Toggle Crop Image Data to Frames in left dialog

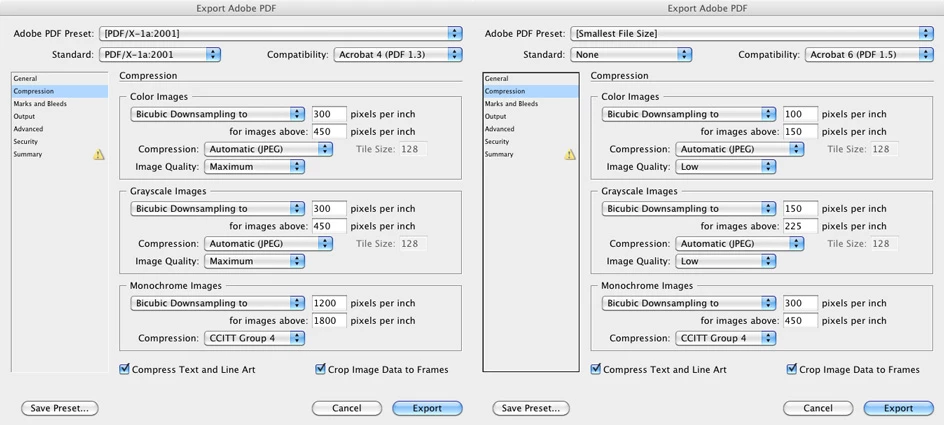click(320, 369)
